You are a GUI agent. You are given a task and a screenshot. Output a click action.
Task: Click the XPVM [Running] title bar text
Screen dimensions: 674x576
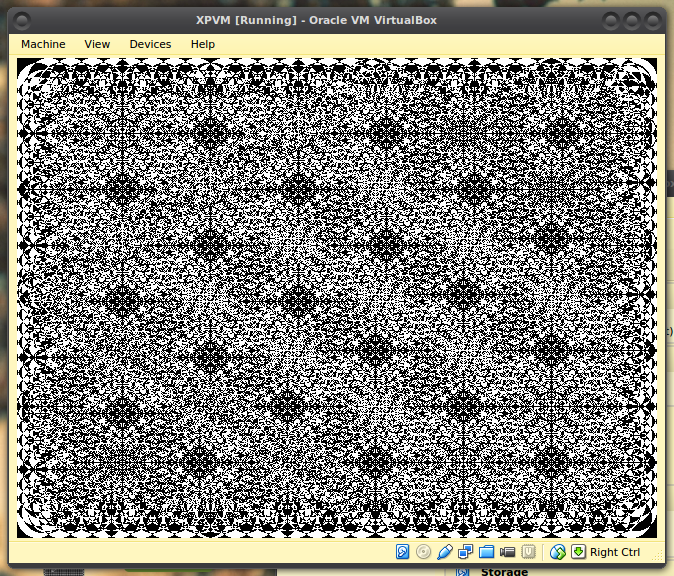pyautogui.click(x=316, y=20)
